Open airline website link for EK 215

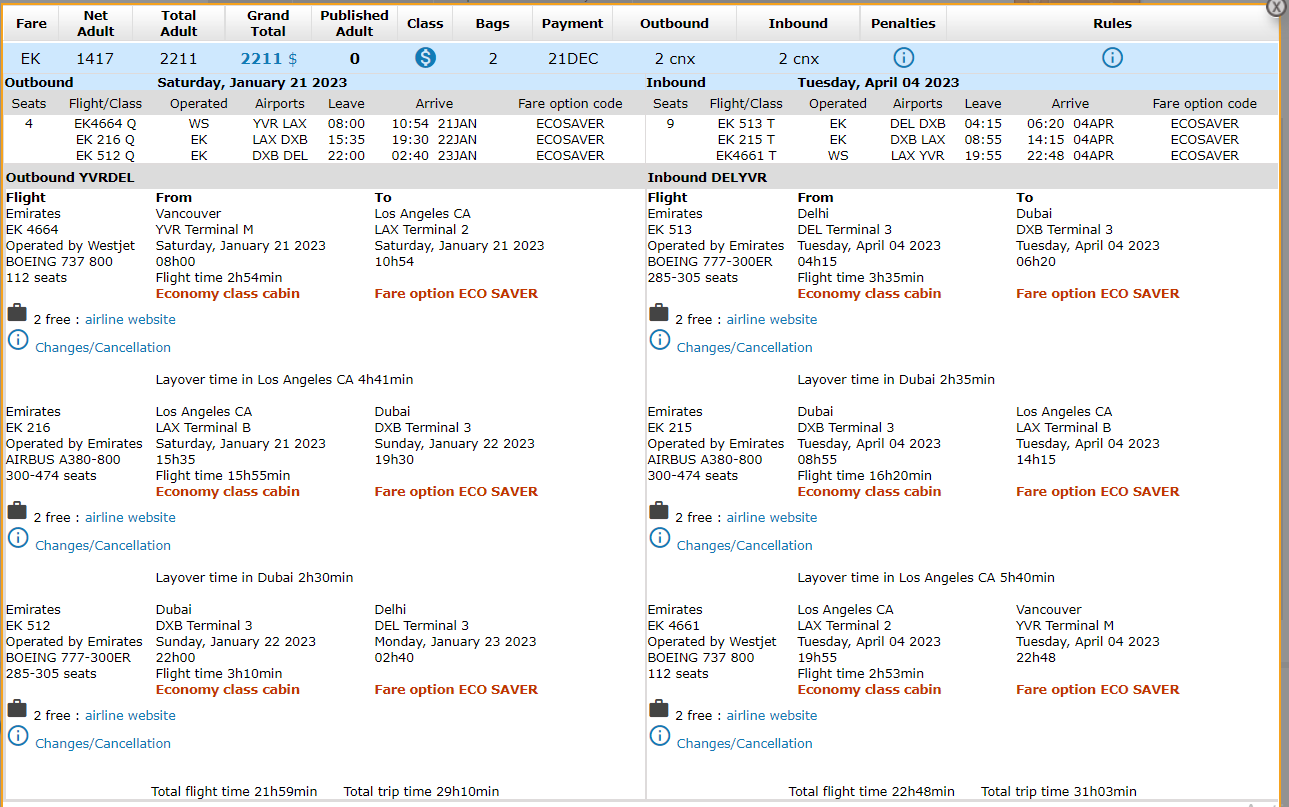[x=772, y=518]
